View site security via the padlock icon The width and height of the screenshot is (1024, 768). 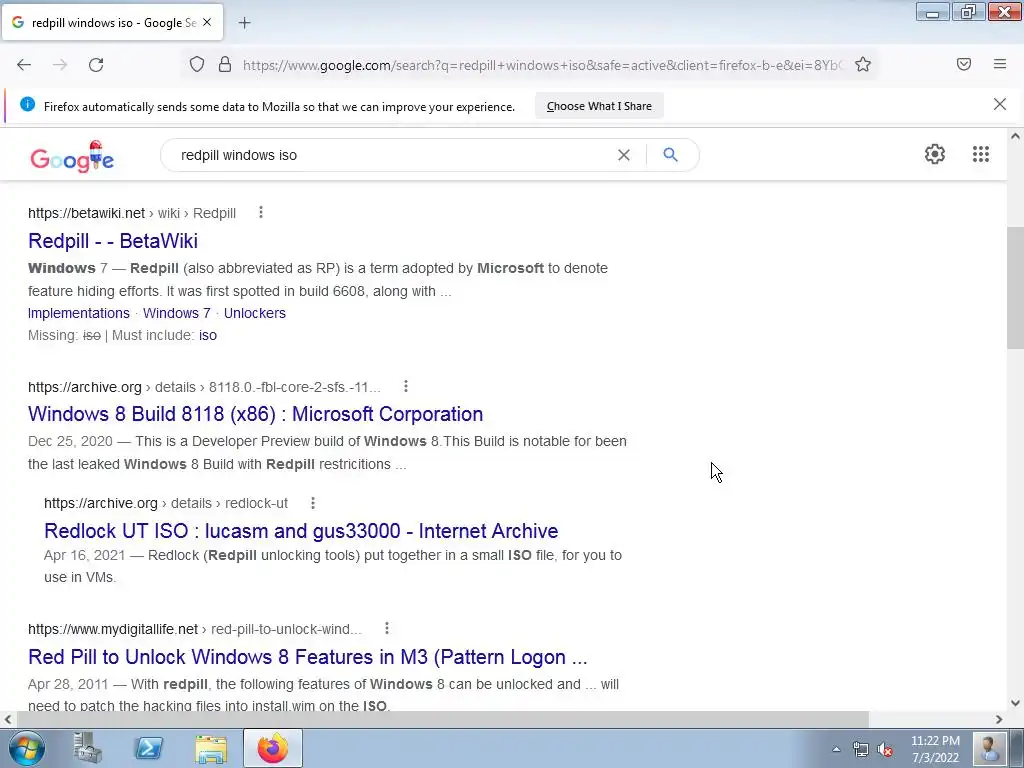point(225,65)
